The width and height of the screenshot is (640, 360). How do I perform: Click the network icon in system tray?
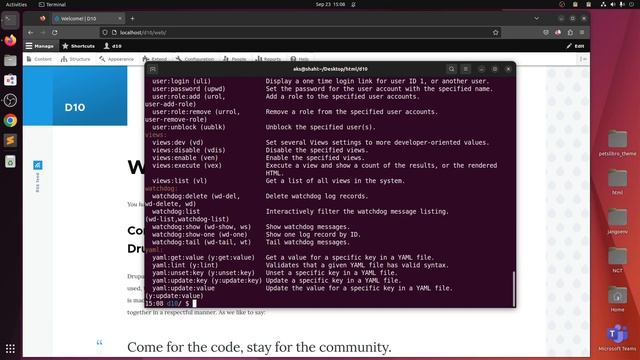pyautogui.click(x=603, y=4)
